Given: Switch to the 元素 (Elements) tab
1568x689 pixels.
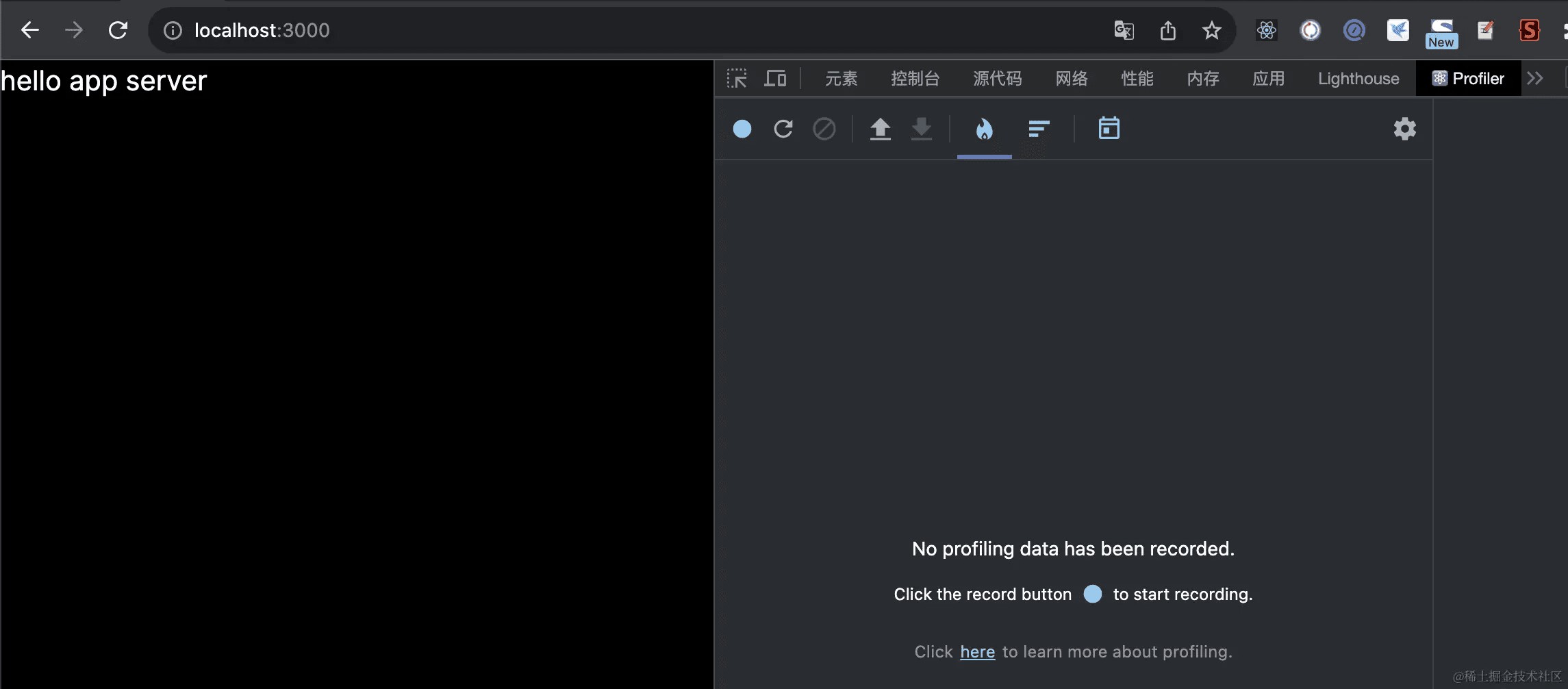Looking at the screenshot, I should pyautogui.click(x=841, y=79).
